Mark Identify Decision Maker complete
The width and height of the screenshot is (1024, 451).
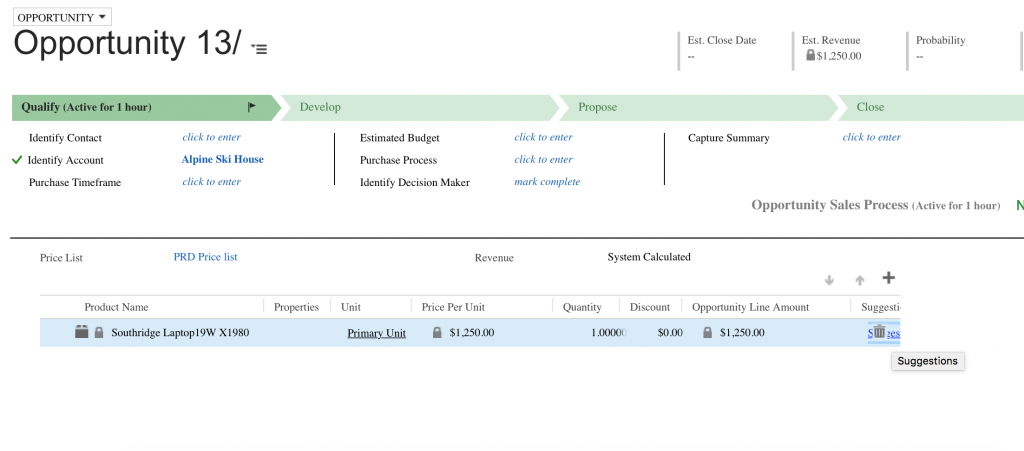(x=546, y=182)
